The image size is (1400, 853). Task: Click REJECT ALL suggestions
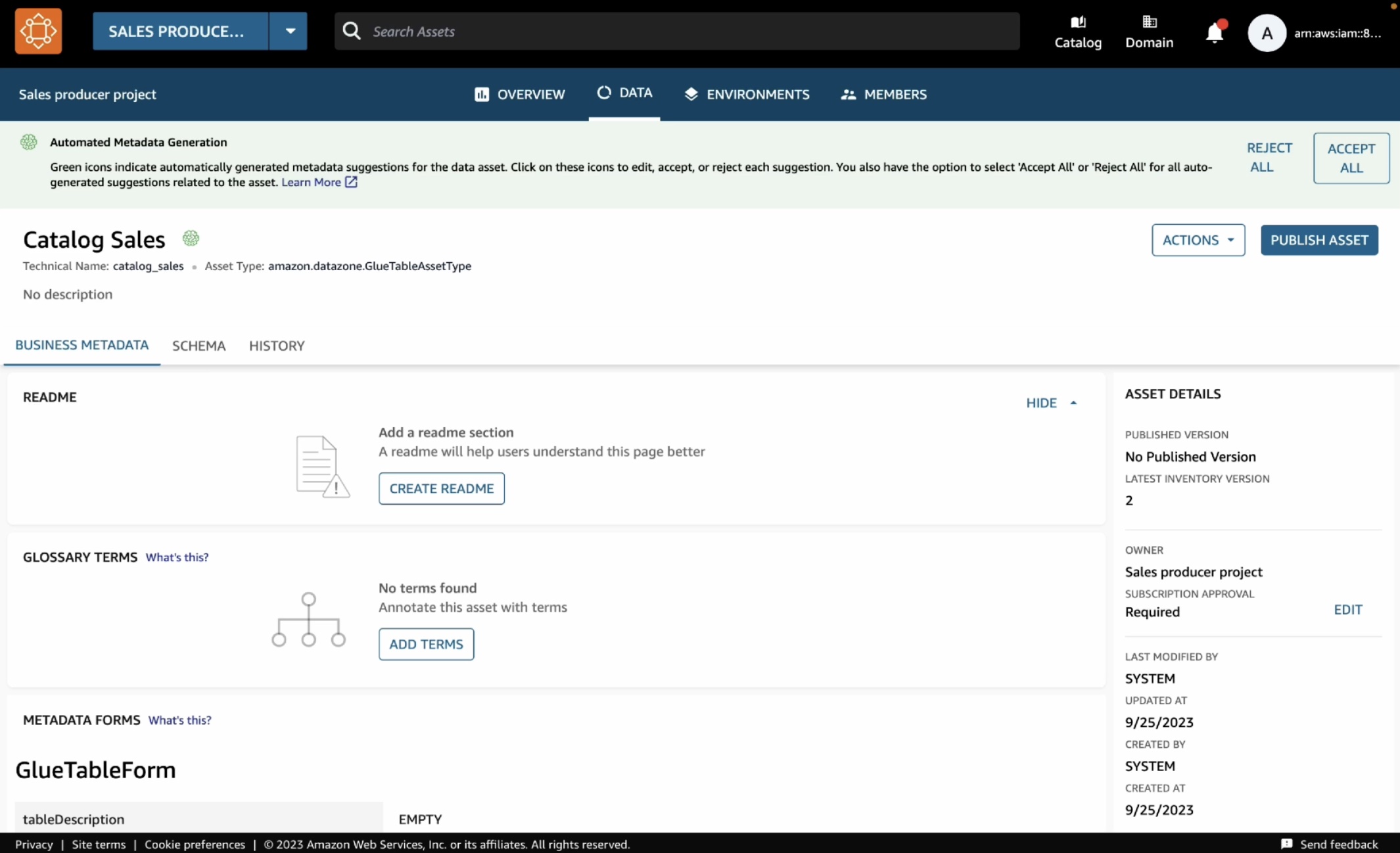coord(1269,158)
